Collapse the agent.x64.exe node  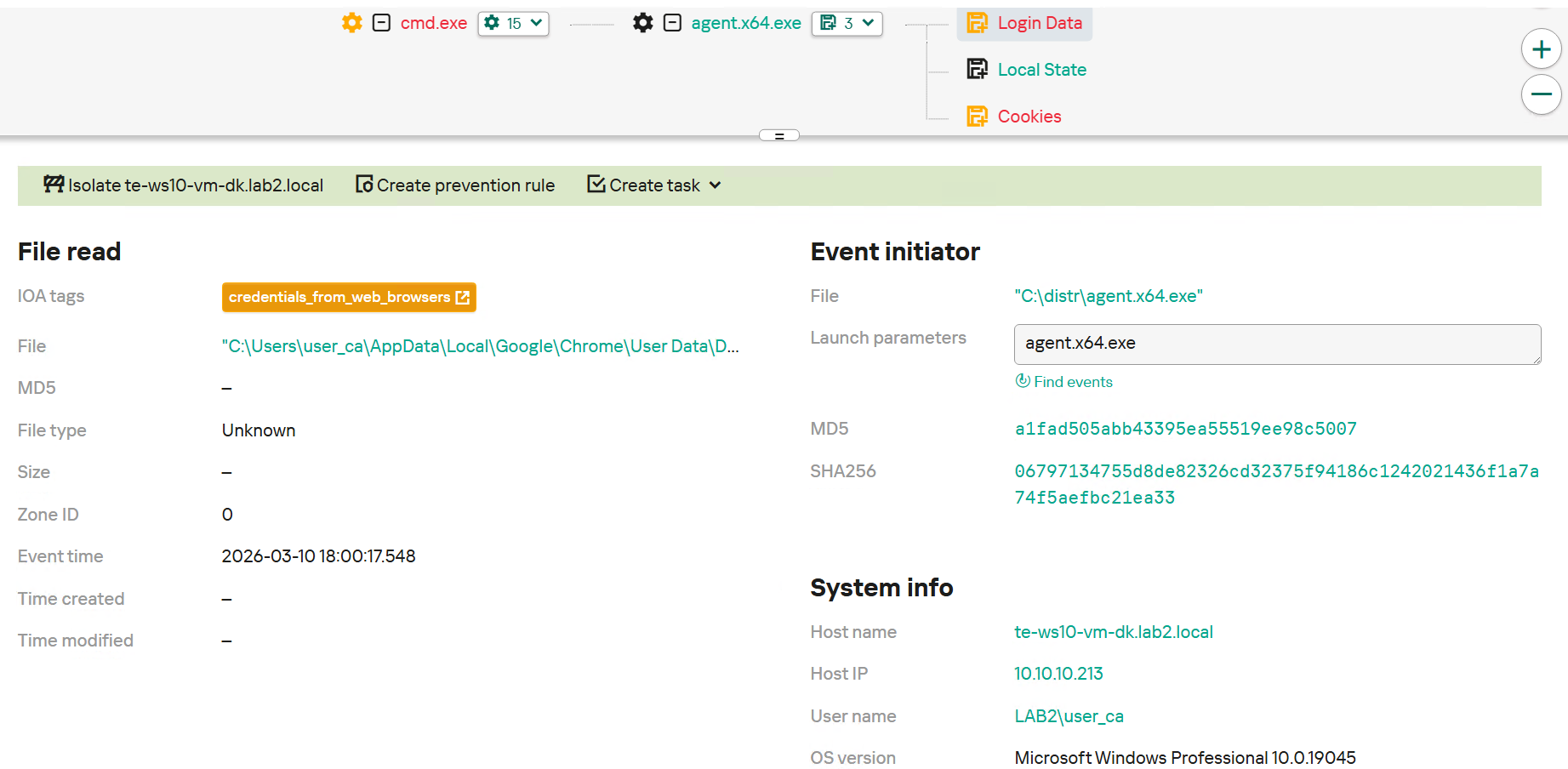(x=672, y=23)
